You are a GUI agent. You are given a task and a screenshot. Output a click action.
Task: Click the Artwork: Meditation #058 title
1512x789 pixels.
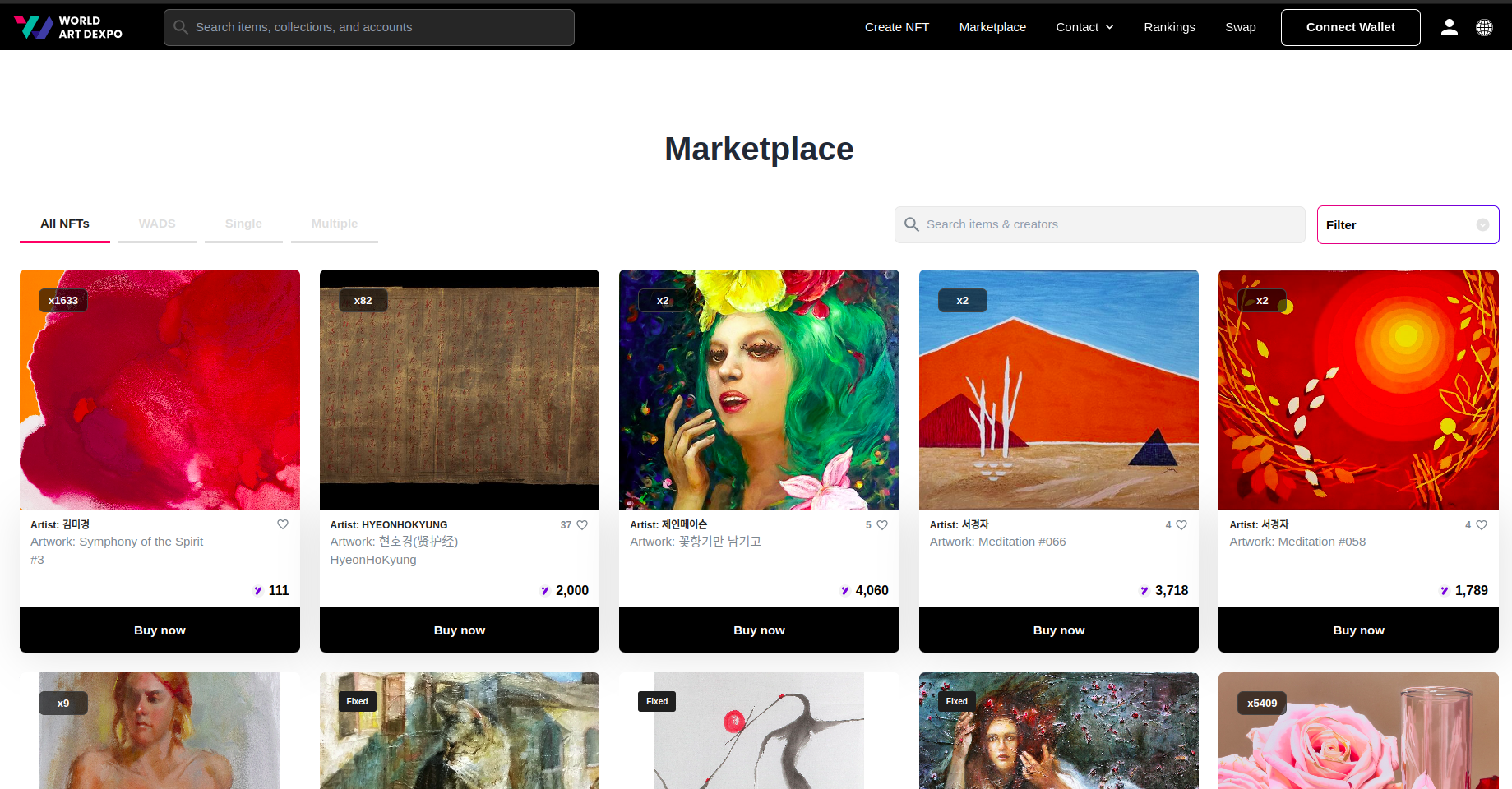(x=1297, y=542)
